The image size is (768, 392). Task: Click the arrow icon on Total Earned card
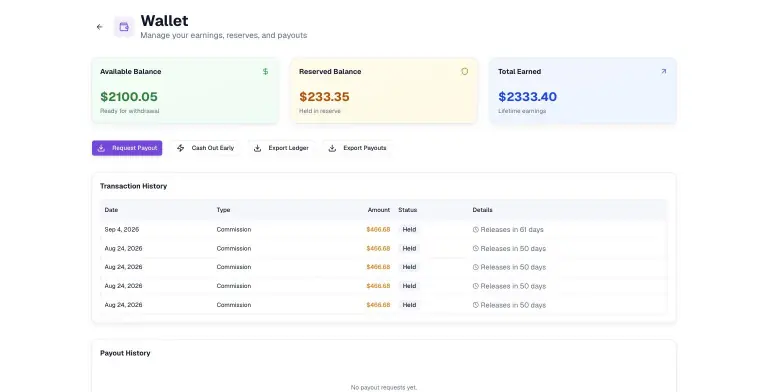tap(664, 72)
